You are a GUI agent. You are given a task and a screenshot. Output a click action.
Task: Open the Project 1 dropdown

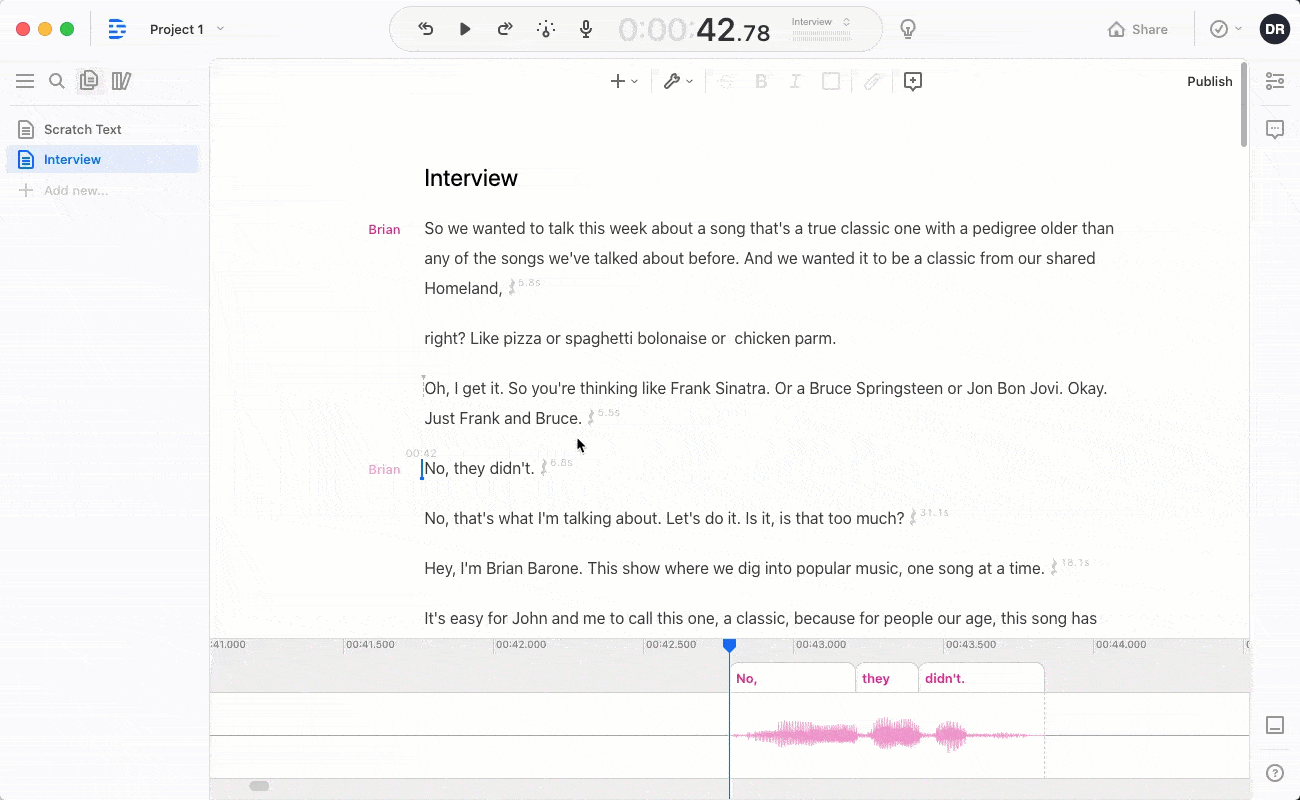point(186,29)
